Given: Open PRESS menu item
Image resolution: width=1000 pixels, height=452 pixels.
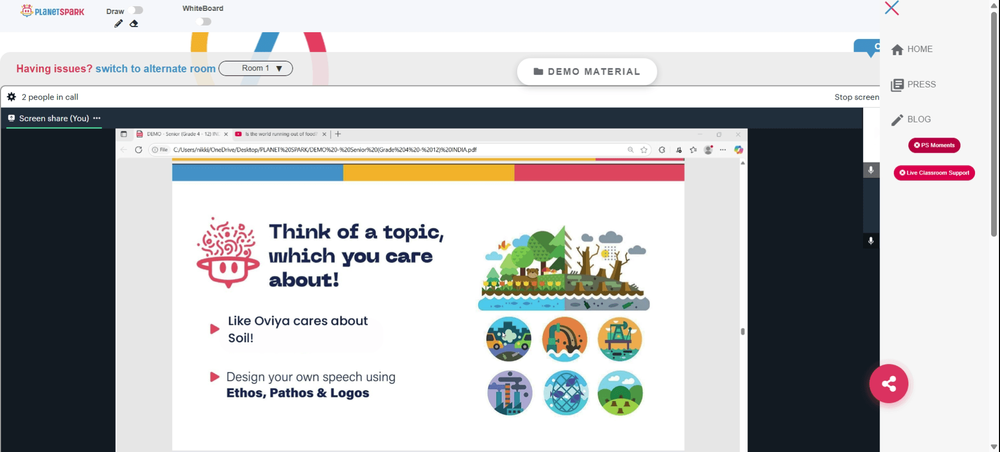Looking at the screenshot, I should click(x=913, y=84).
